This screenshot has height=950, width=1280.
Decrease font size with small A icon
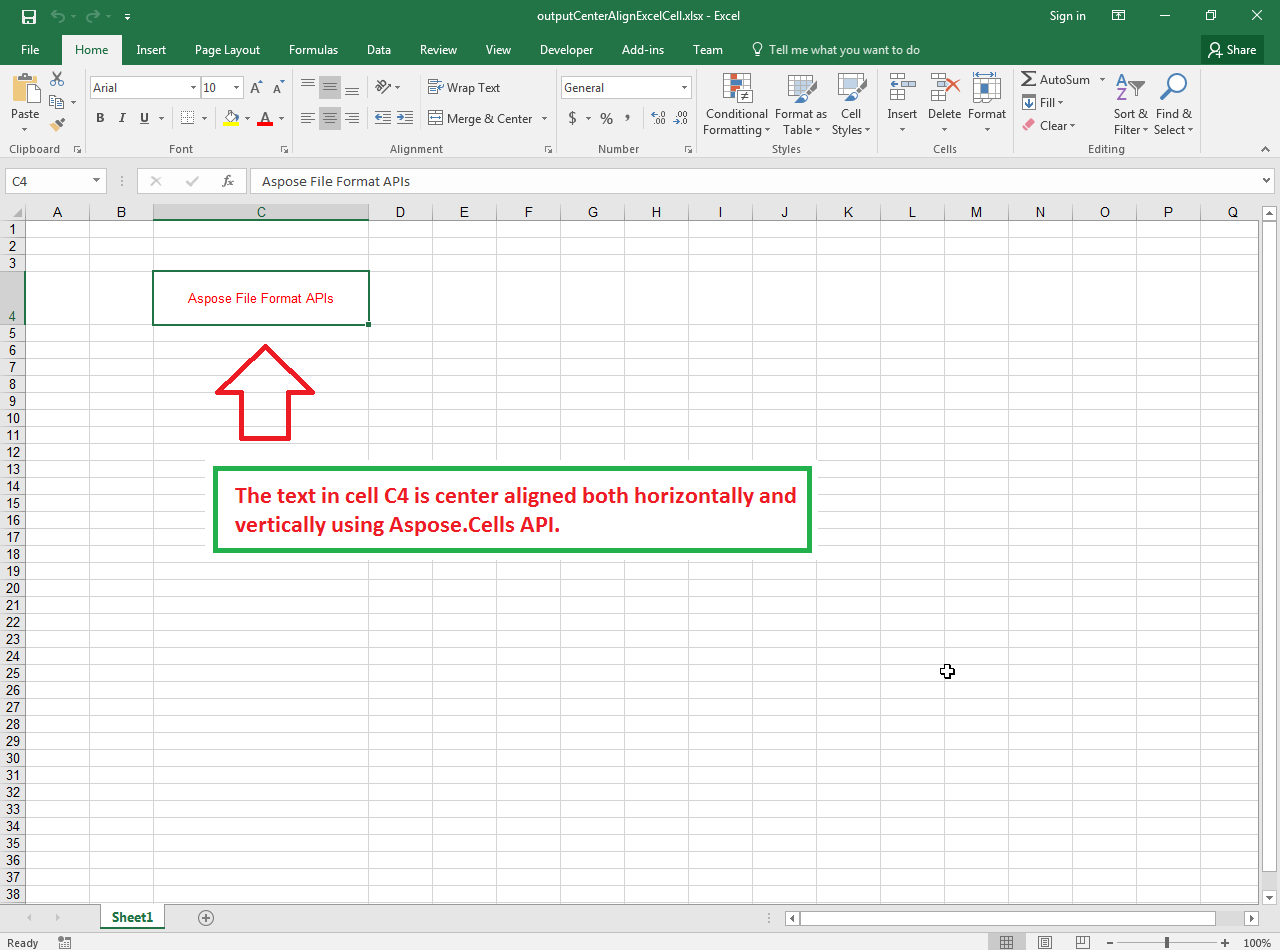(x=278, y=88)
